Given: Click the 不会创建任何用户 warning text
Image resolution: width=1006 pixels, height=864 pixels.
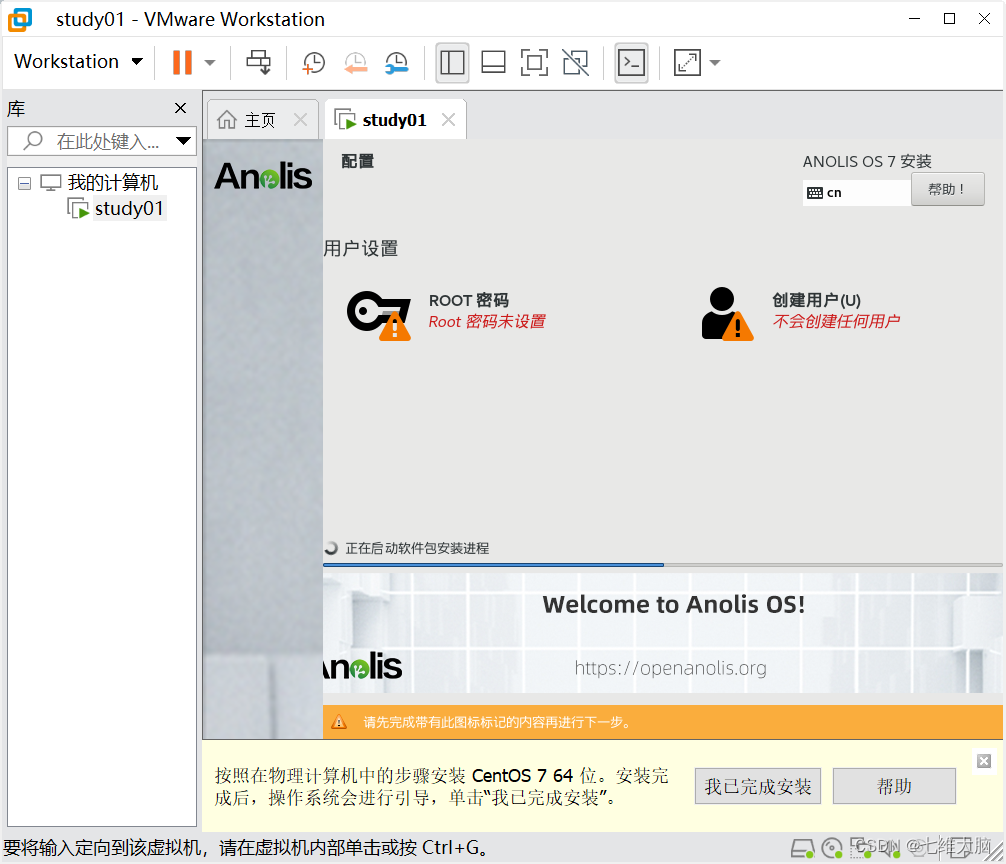Looking at the screenshot, I should pos(836,321).
